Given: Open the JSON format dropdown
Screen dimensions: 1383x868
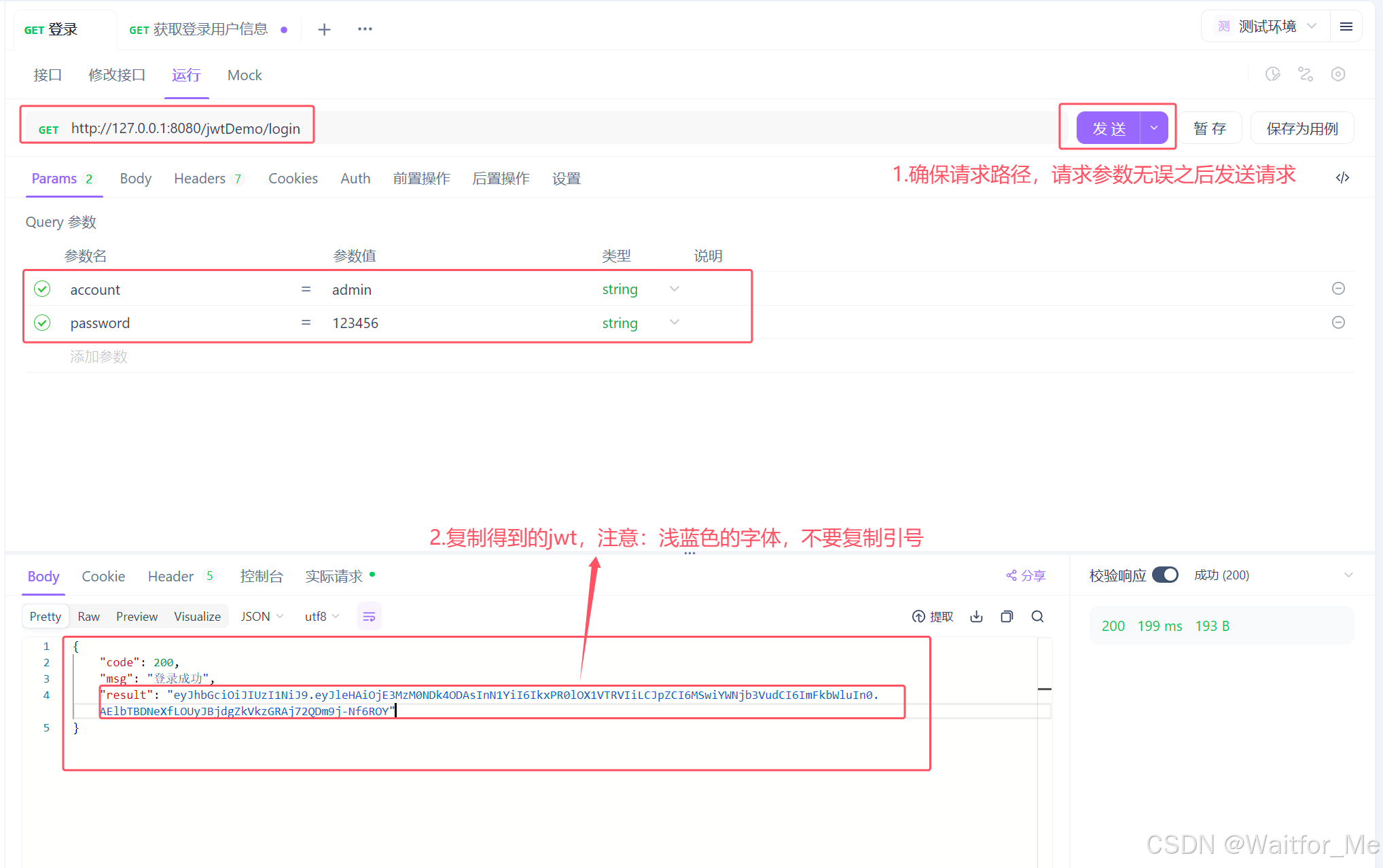Looking at the screenshot, I should point(262,617).
